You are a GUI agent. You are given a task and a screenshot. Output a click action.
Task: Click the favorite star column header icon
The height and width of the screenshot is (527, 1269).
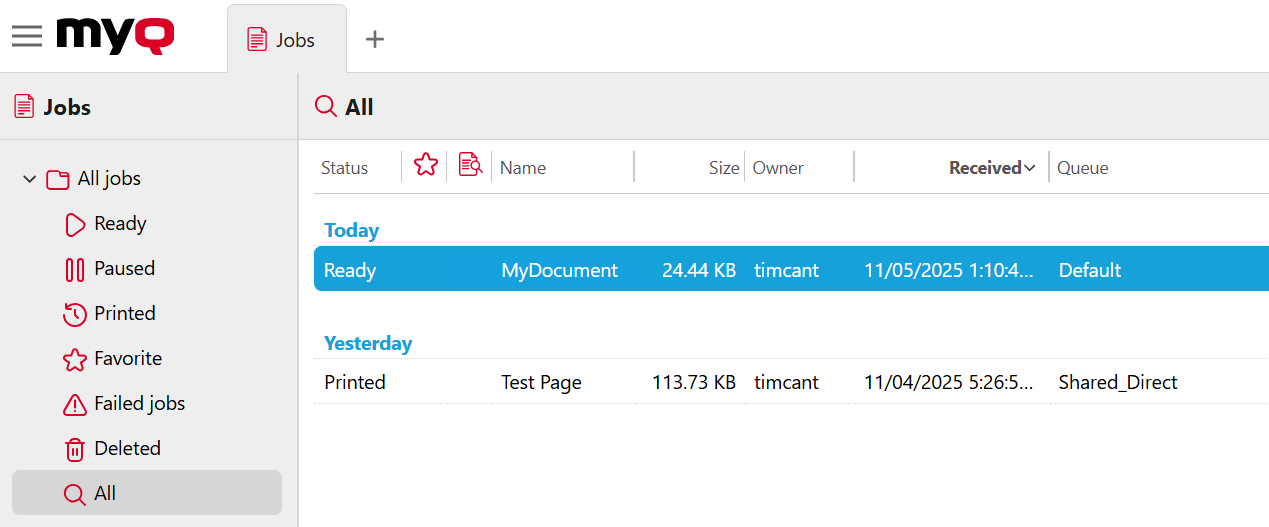point(426,166)
